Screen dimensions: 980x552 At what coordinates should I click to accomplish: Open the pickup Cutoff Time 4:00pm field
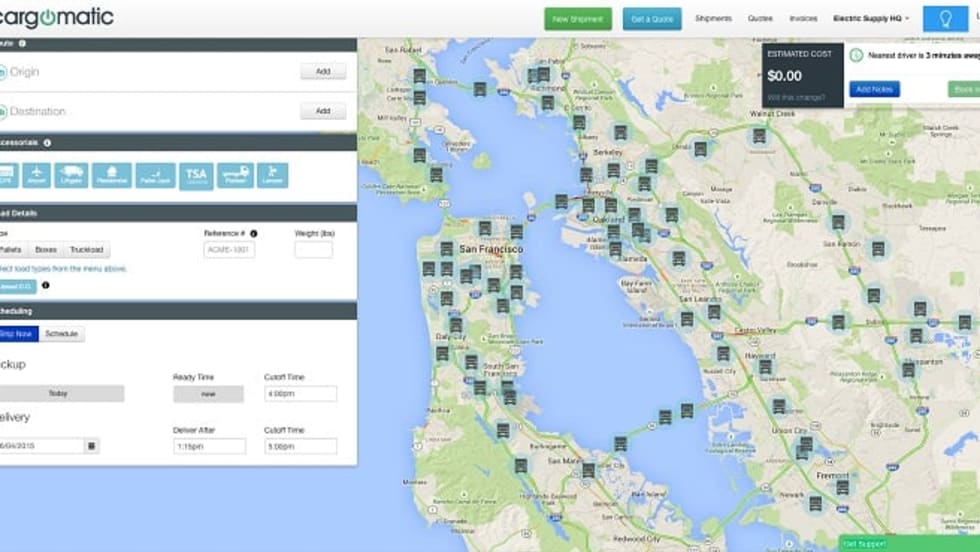tap(300, 394)
